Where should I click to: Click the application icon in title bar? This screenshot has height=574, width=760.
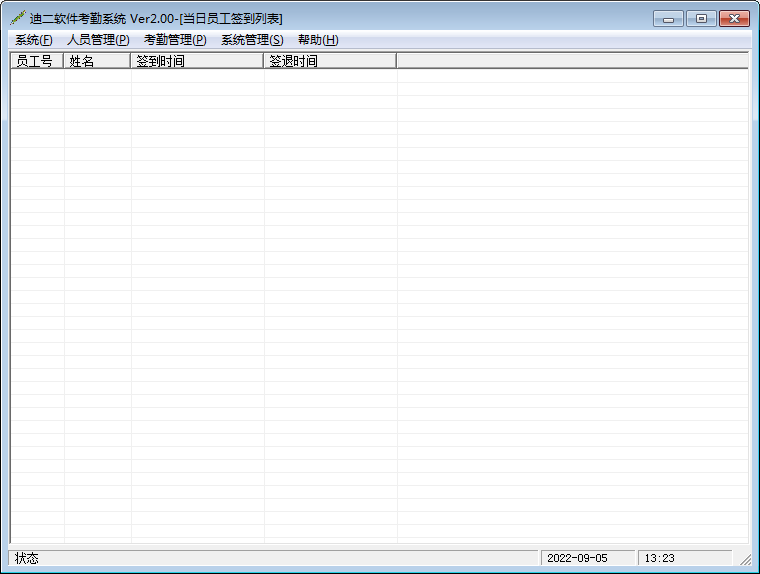coord(17,18)
